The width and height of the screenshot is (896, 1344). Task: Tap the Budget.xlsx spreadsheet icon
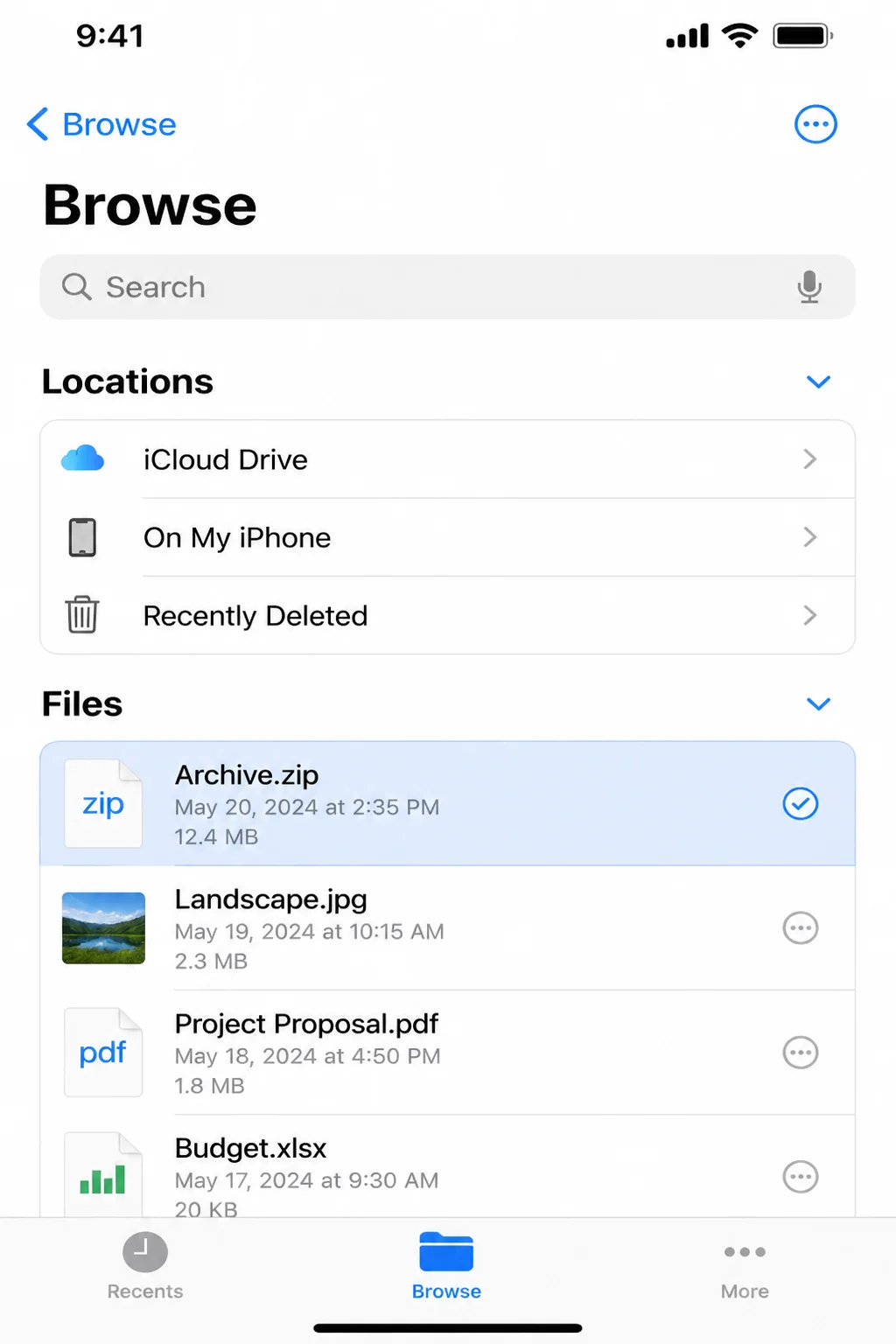[103, 1174]
